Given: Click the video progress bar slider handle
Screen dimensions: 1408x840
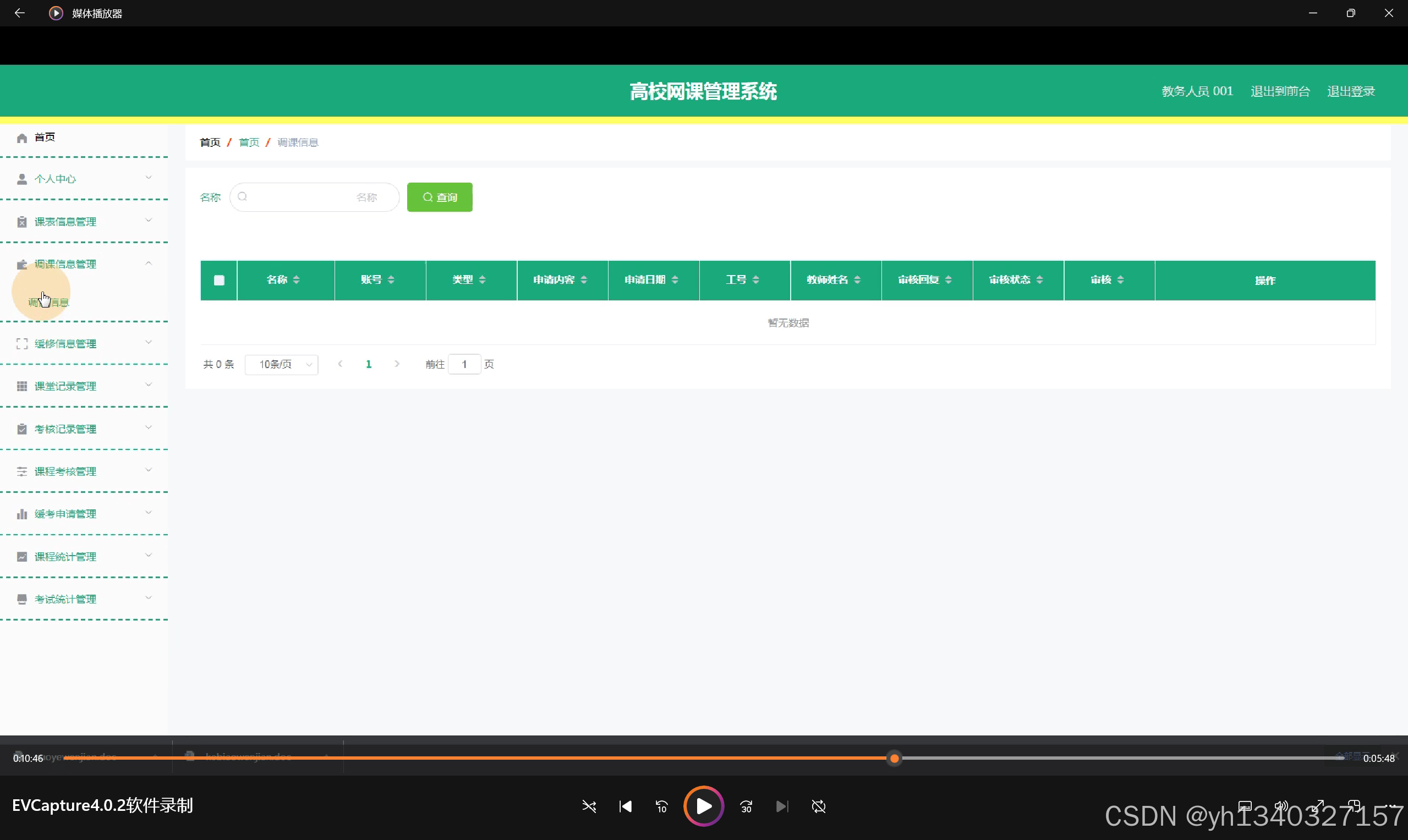Looking at the screenshot, I should 895,759.
